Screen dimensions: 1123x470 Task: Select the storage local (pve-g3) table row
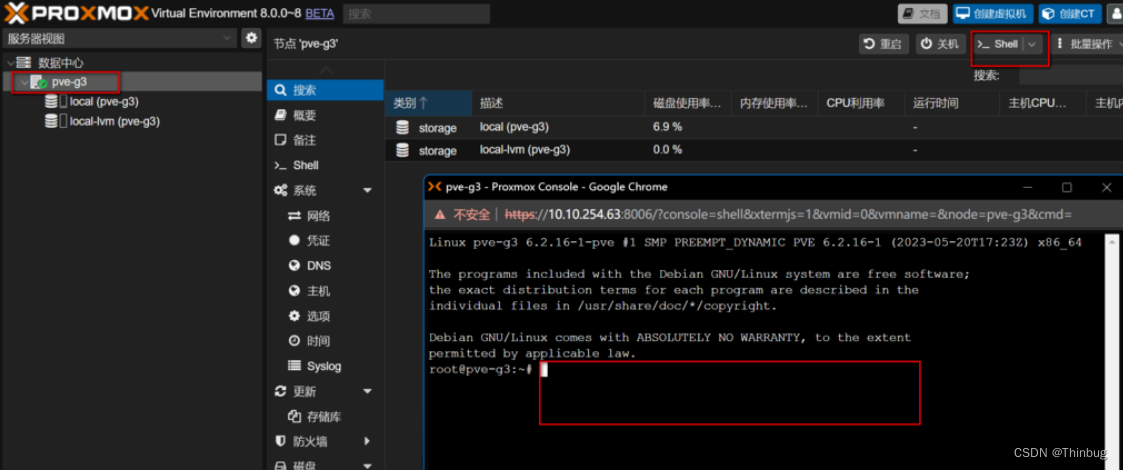coord(753,128)
